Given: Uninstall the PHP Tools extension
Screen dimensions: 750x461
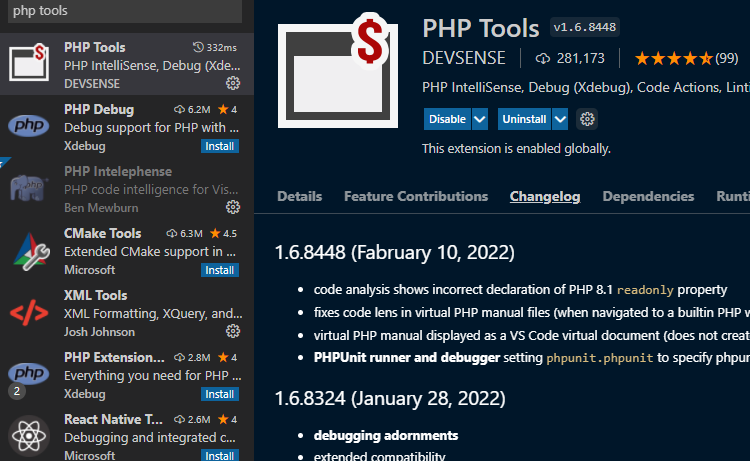Looking at the screenshot, I should pos(524,119).
